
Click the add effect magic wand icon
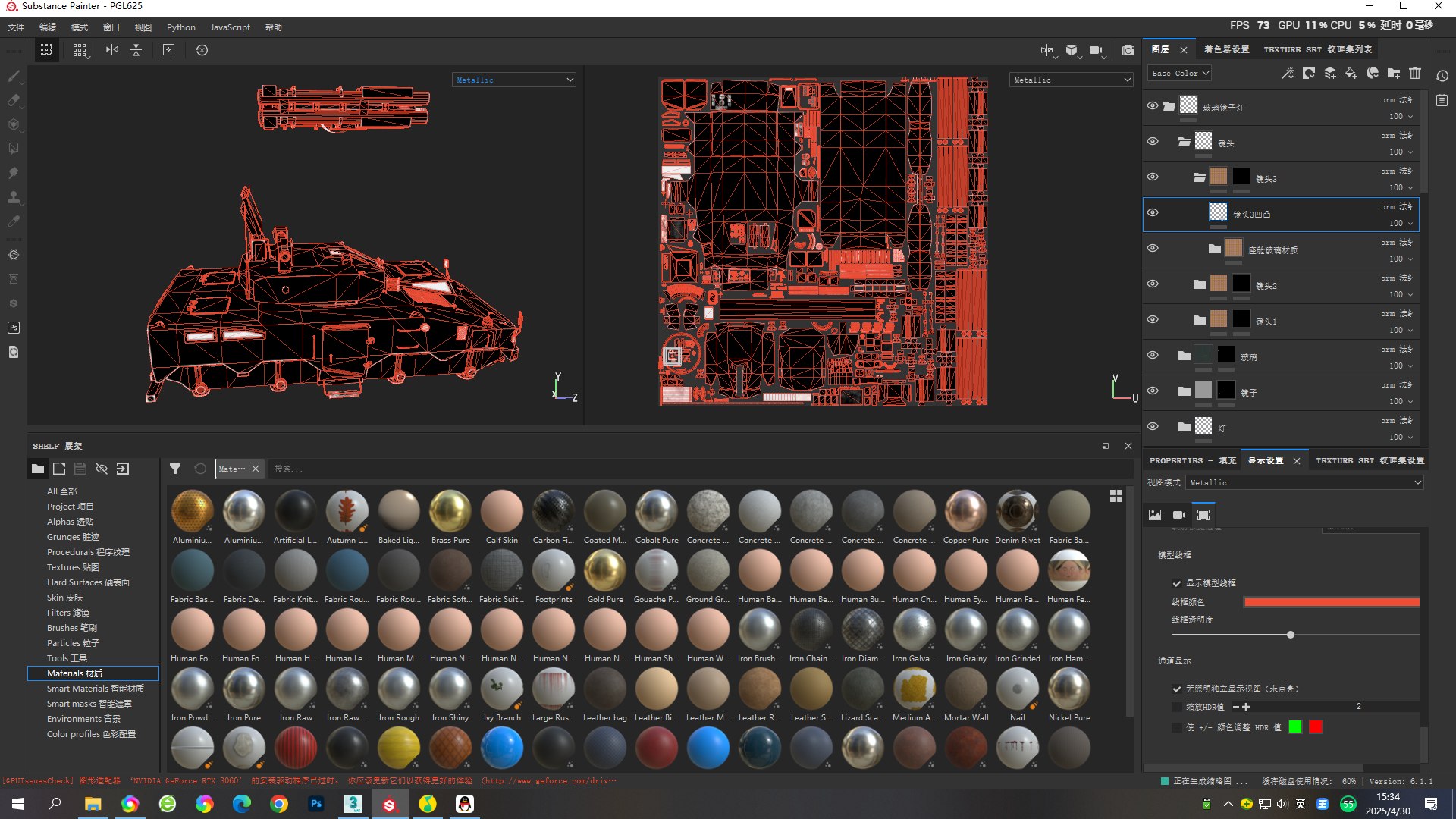coord(1288,74)
